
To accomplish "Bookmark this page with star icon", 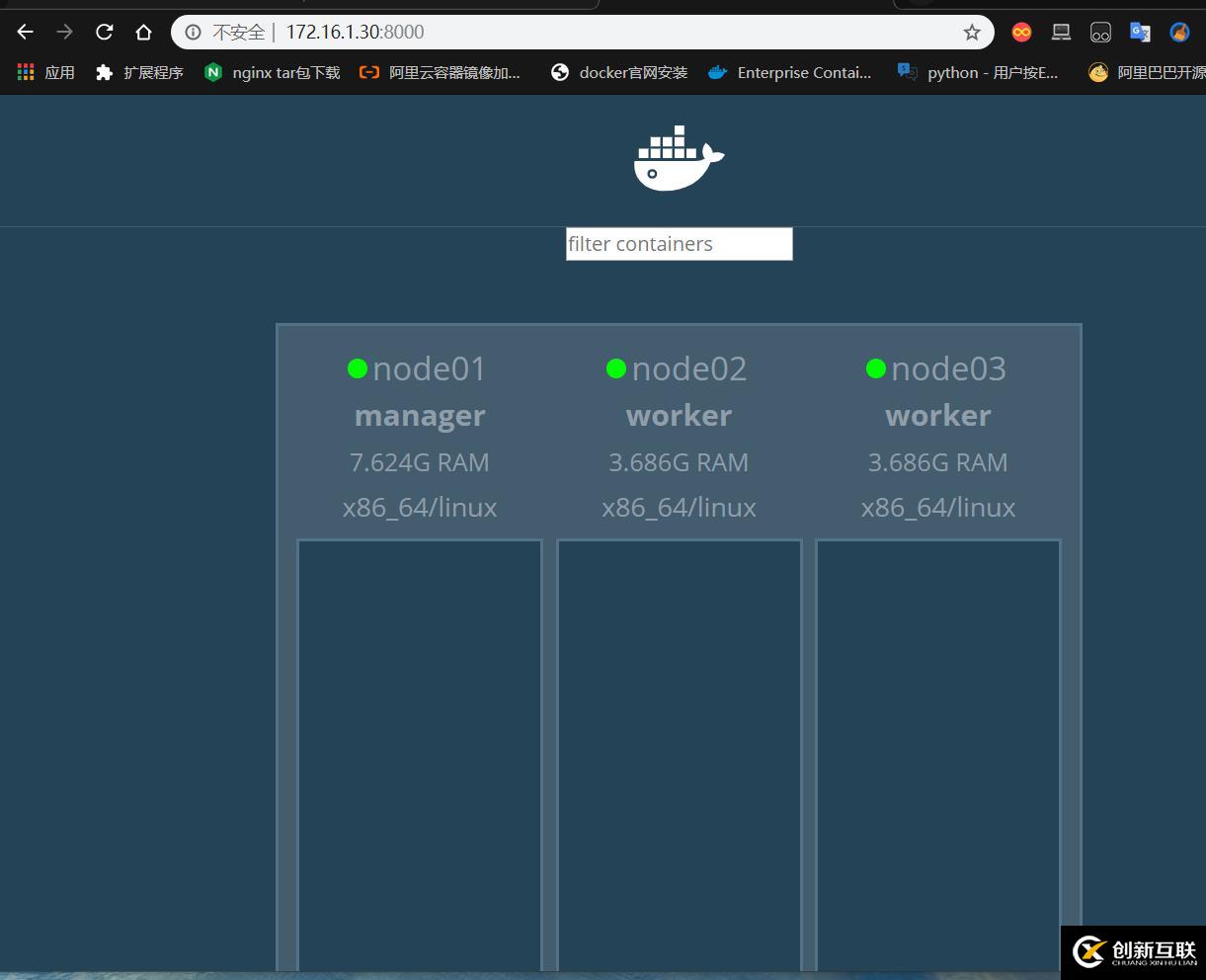I will coord(972,33).
